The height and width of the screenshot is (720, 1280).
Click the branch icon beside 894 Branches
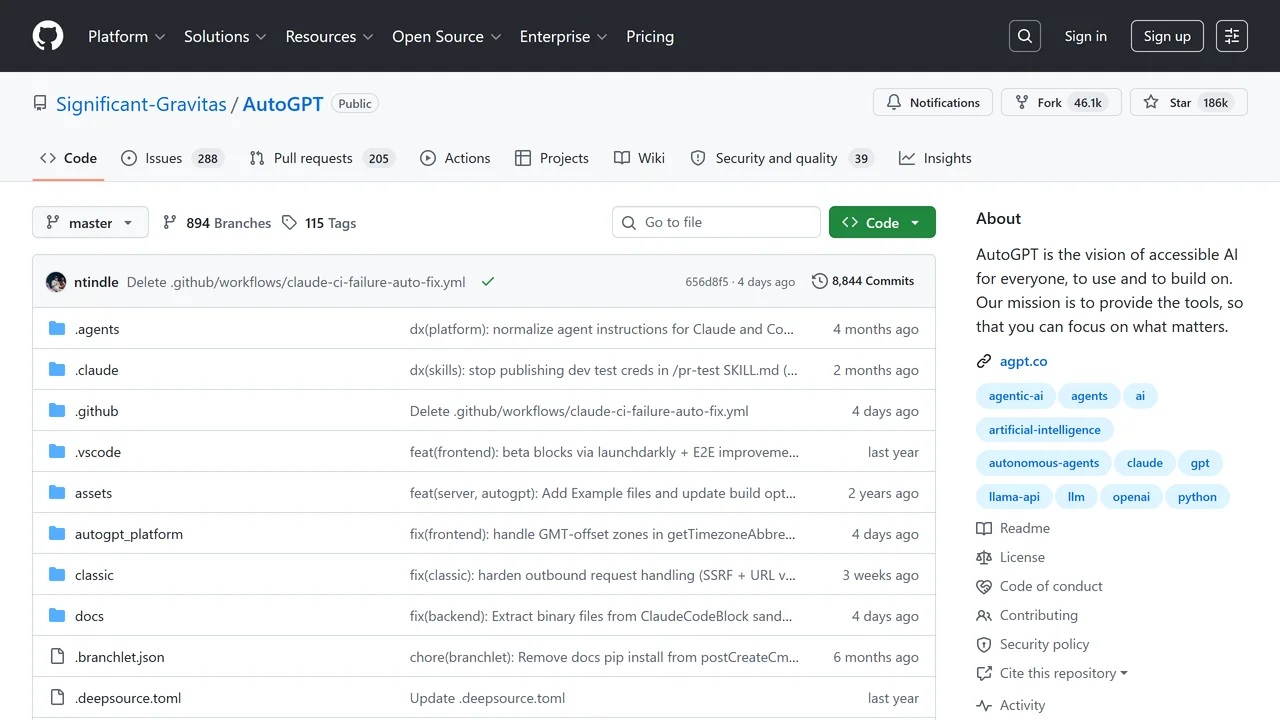(x=170, y=223)
